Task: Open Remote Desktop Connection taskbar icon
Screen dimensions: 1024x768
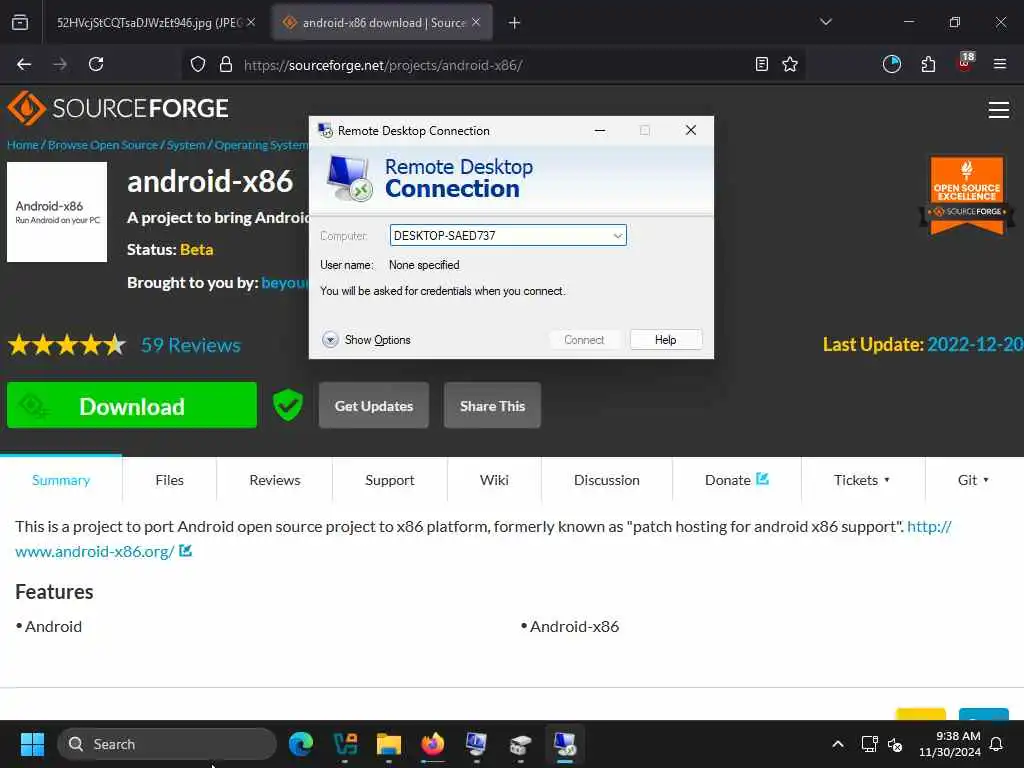Action: 565,744
